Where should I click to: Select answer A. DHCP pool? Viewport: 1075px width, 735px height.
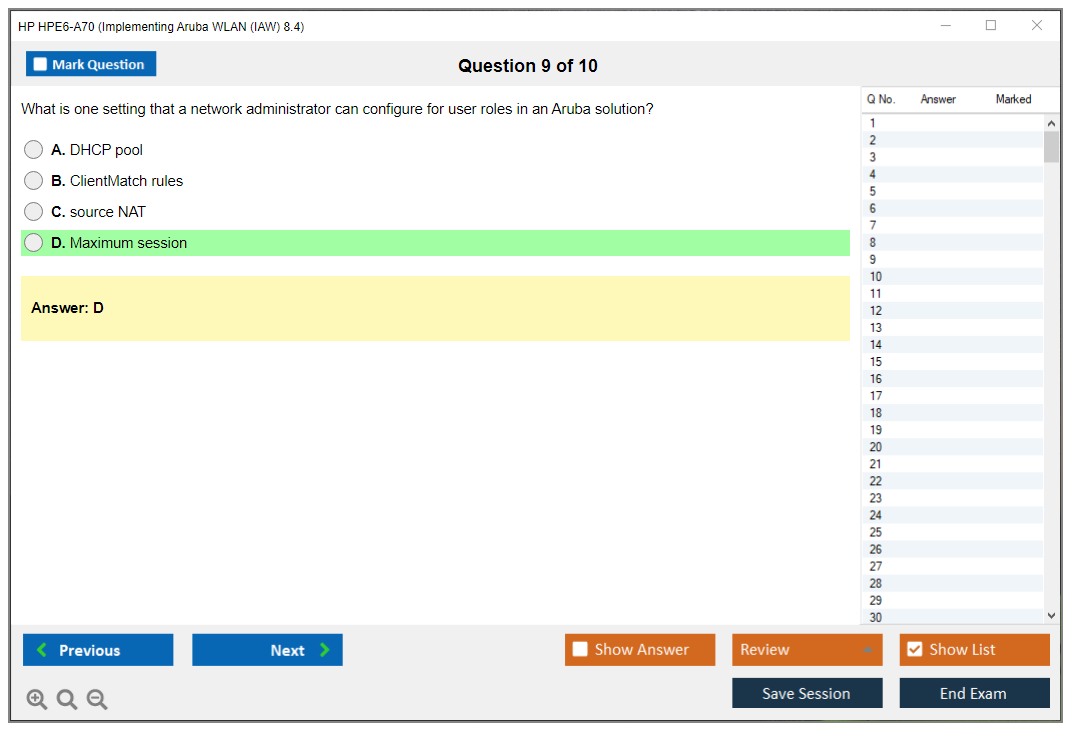click(34, 150)
